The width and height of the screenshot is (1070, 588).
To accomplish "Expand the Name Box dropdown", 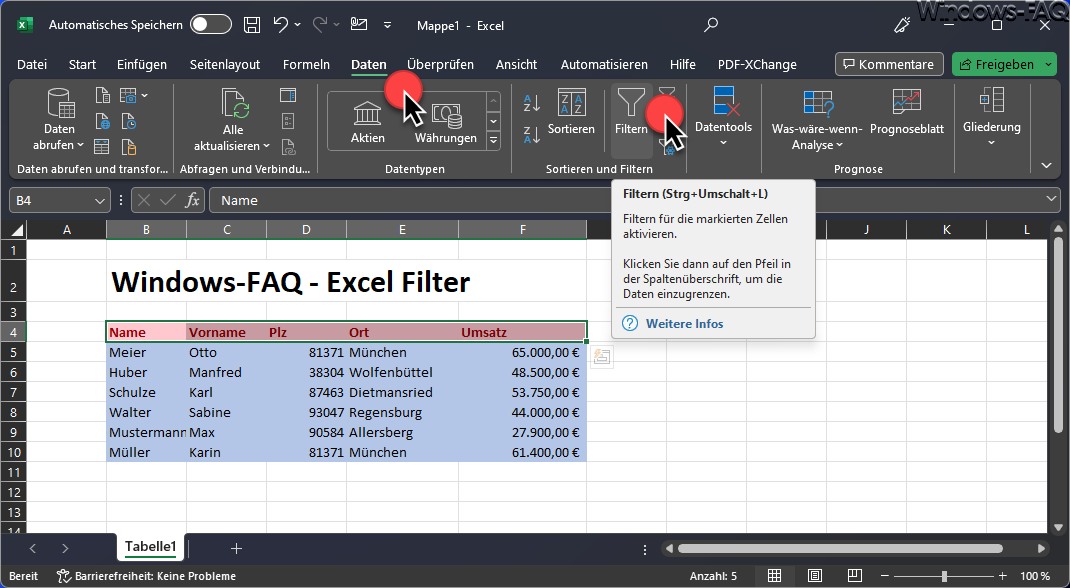I will point(100,201).
